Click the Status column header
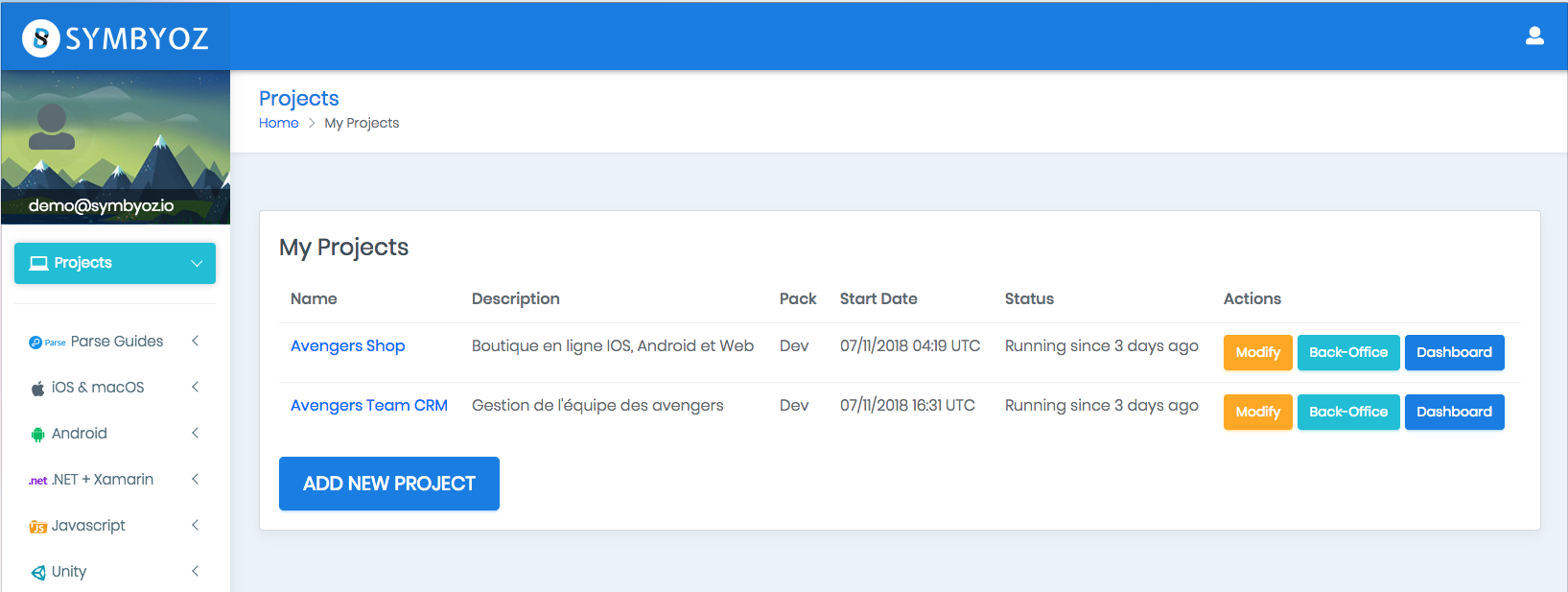 click(x=1029, y=298)
